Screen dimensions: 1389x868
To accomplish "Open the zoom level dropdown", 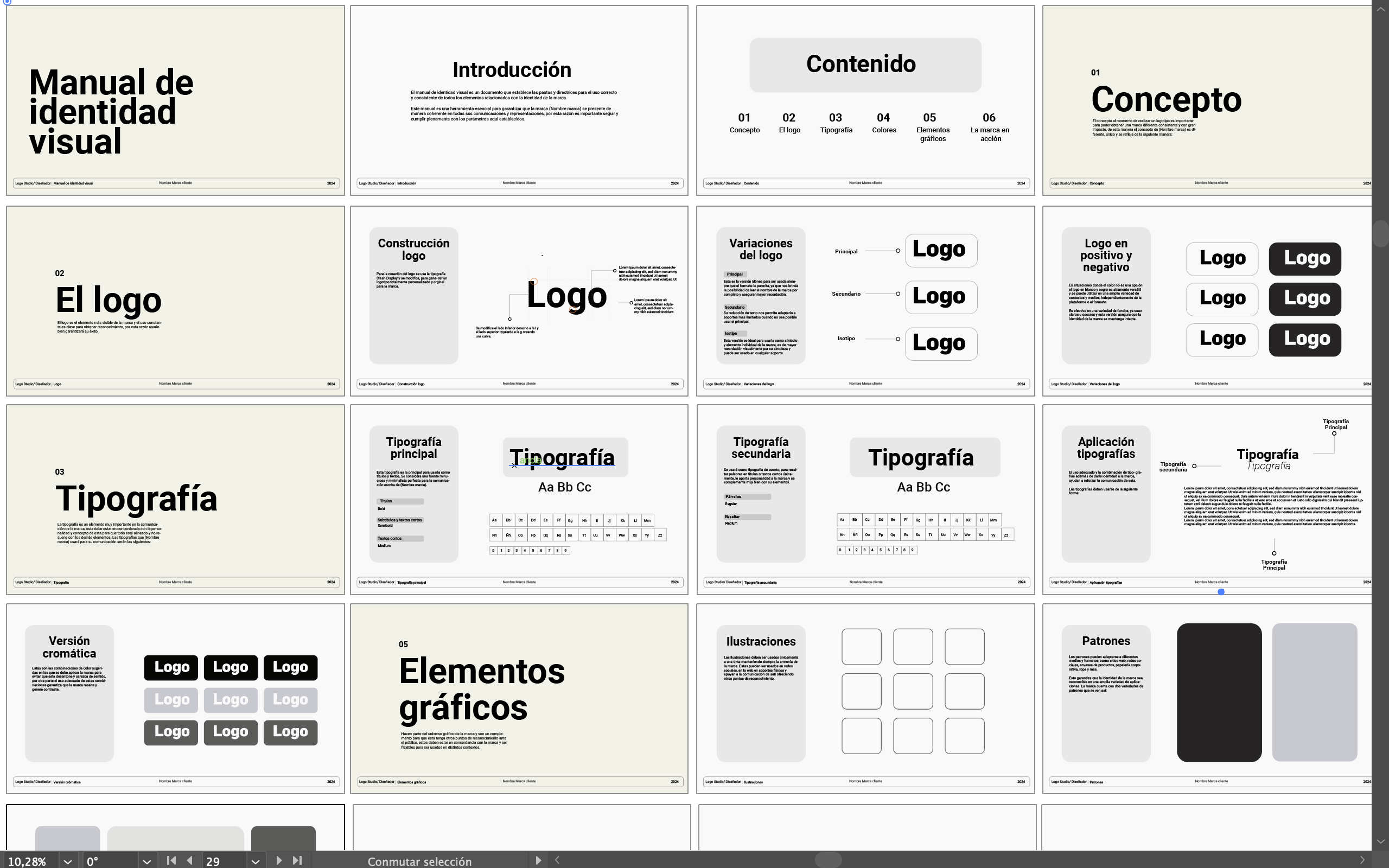I will point(67,860).
